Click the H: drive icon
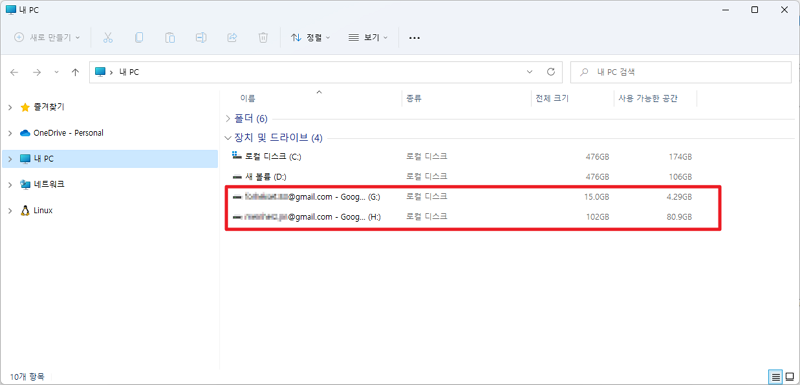Image resolution: width=800 pixels, height=385 pixels. (236, 217)
